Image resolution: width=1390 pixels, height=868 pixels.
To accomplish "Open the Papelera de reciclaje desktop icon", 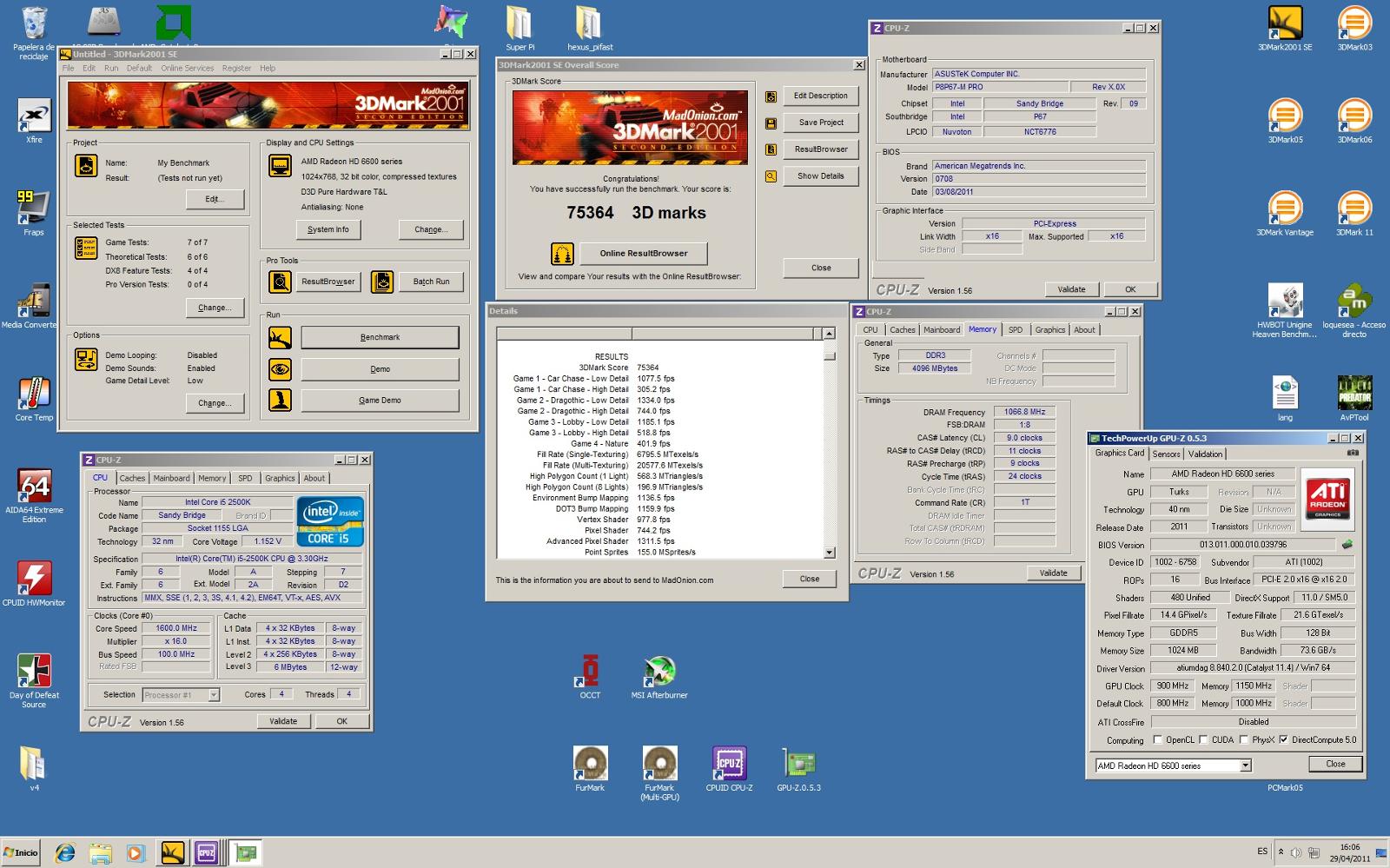I will point(34,33).
